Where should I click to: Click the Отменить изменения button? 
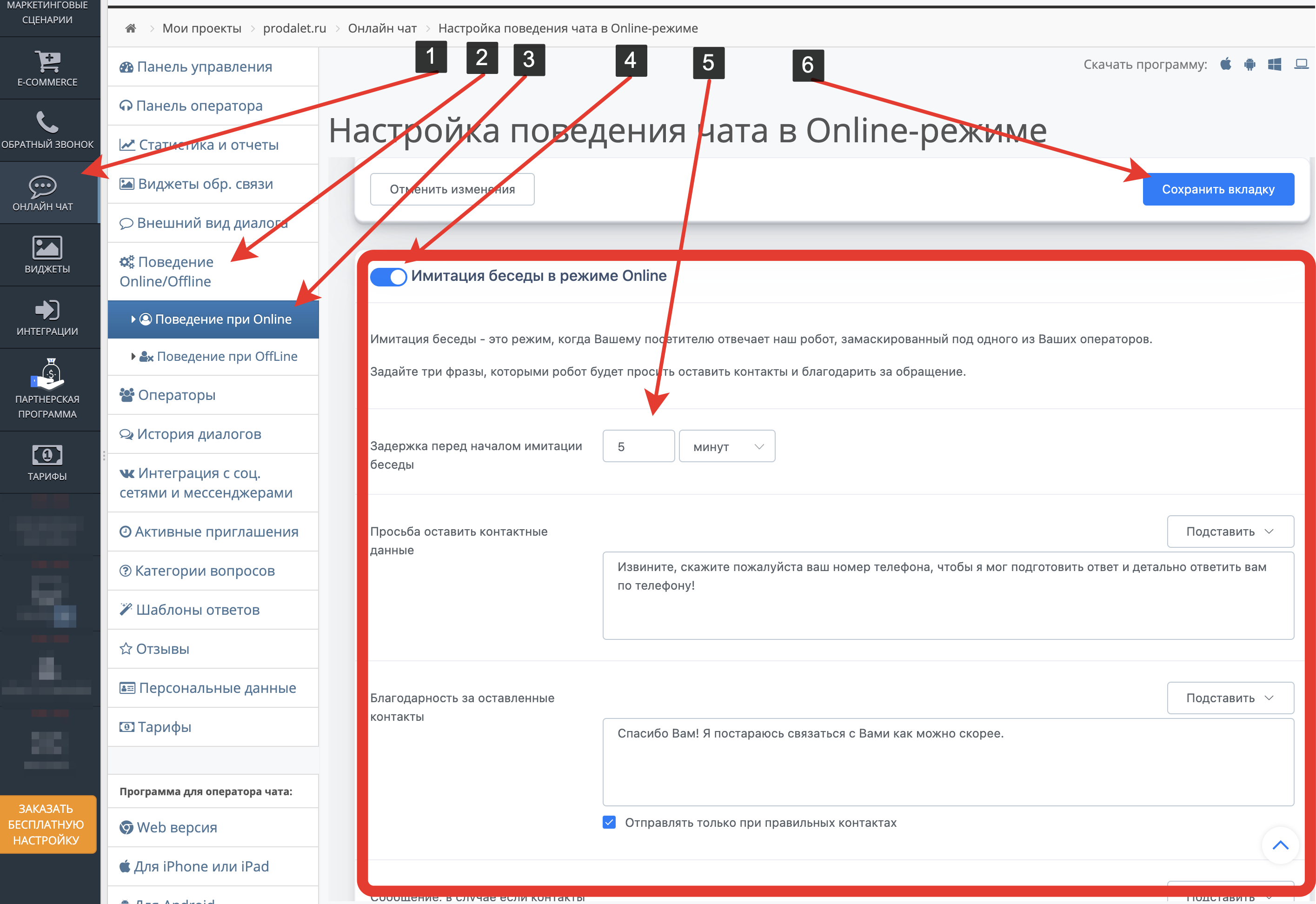tap(452, 189)
